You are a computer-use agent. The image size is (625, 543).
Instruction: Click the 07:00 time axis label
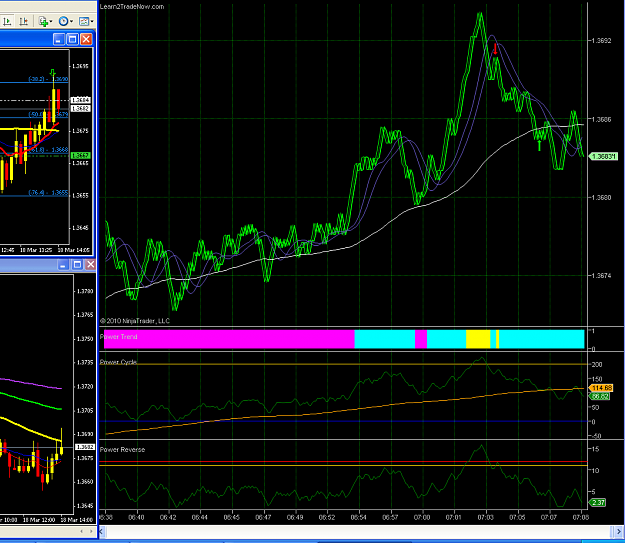(x=422, y=517)
